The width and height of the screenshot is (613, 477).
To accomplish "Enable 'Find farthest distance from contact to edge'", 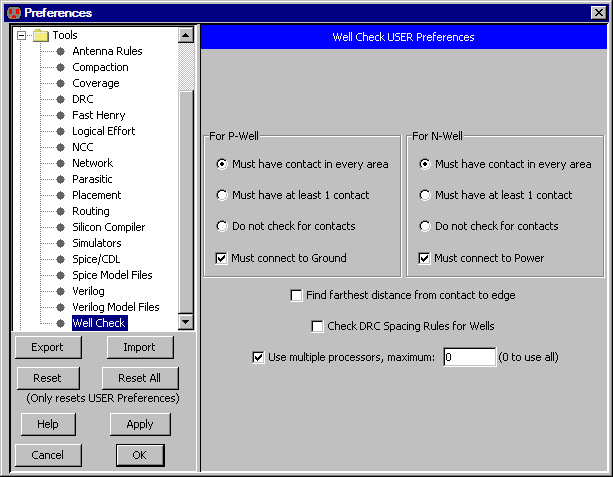I will tap(296, 295).
